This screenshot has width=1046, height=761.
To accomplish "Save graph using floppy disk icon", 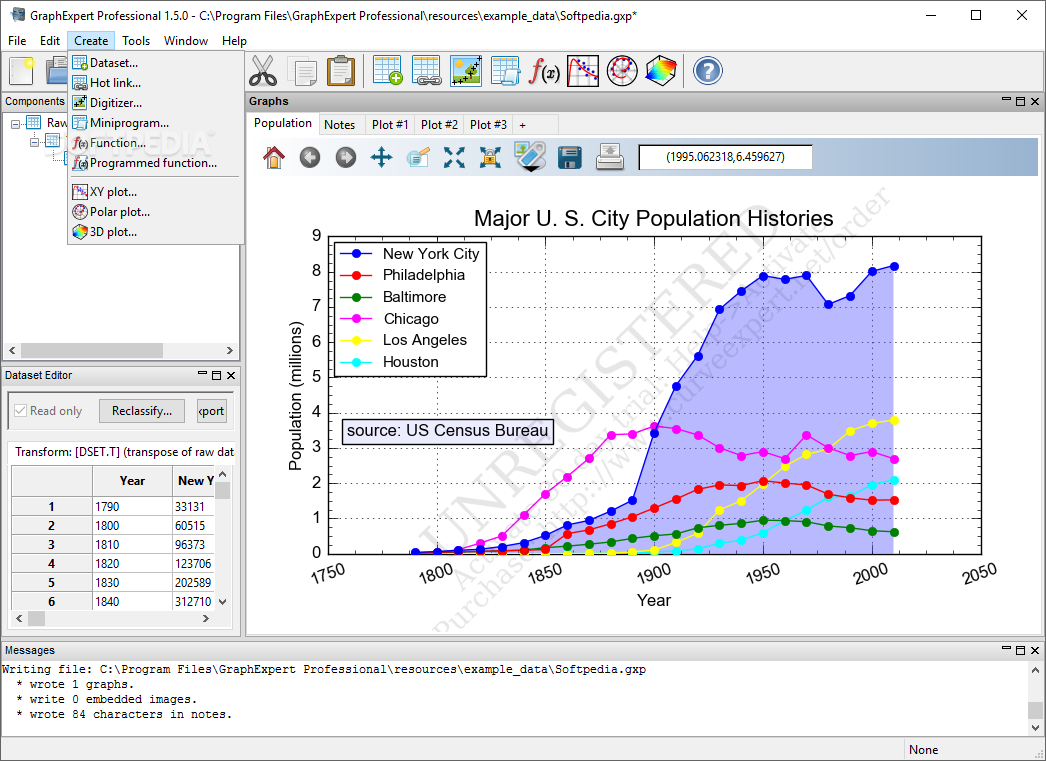I will pos(570,157).
